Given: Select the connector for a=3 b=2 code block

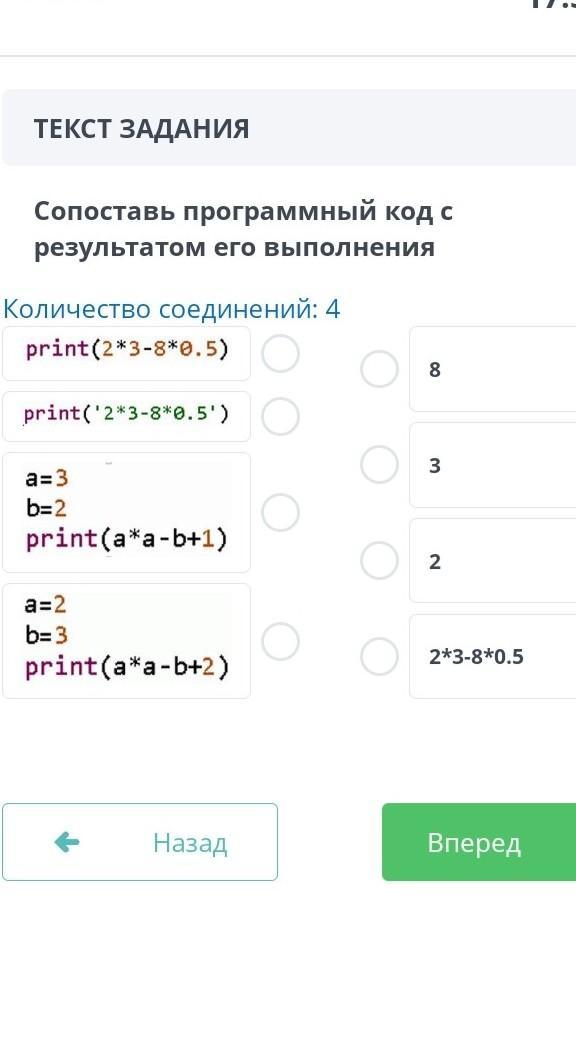Looking at the screenshot, I should click(x=281, y=512).
